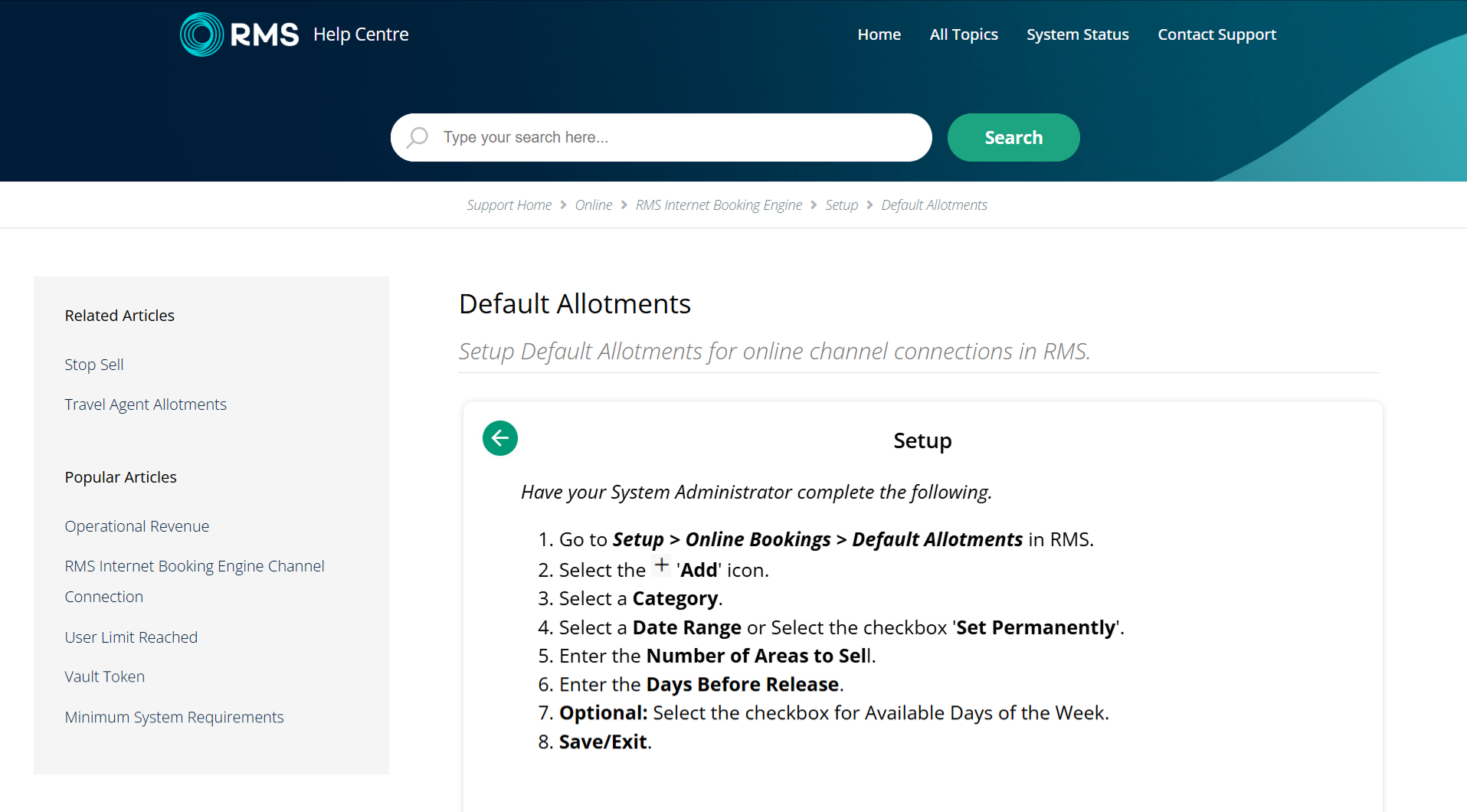1467x812 pixels.
Task: Click the chevron after Support Home breadcrumb
Action: click(x=563, y=205)
